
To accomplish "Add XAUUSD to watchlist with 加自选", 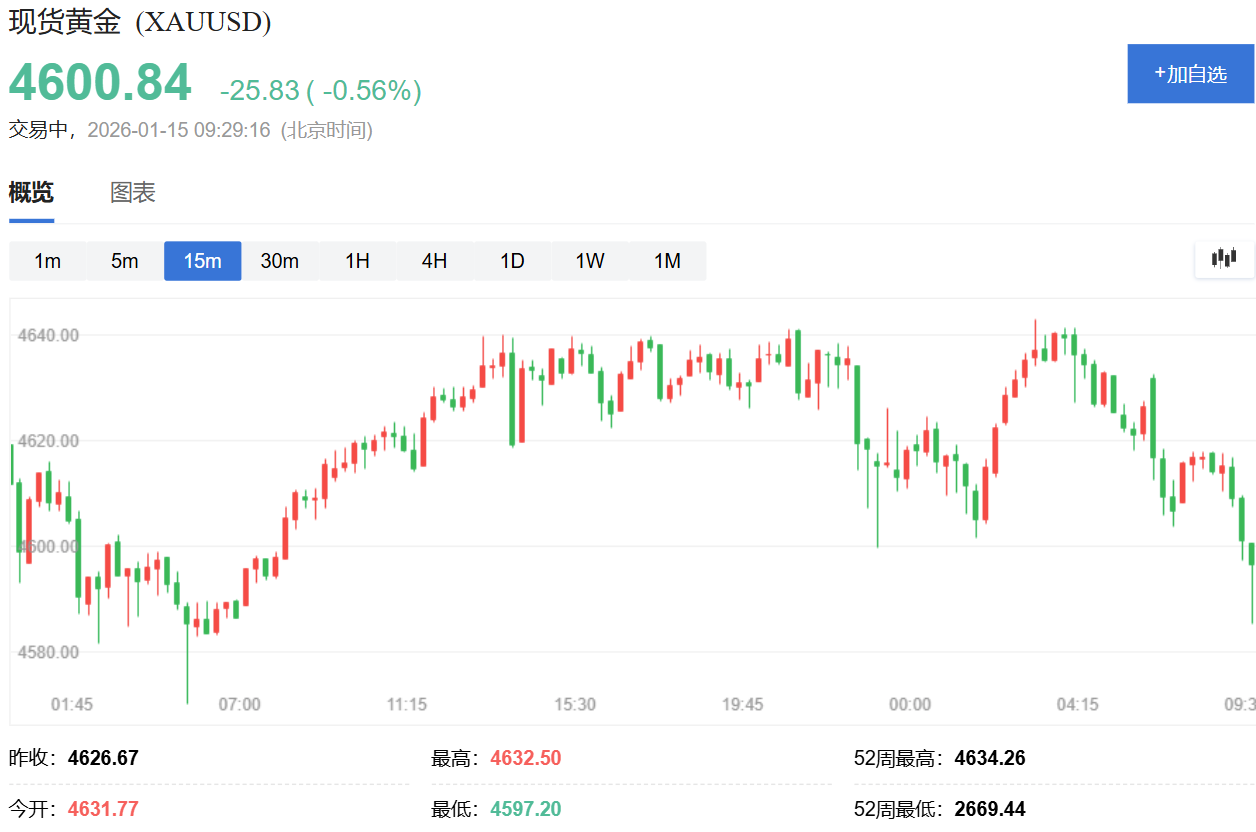I will 1190,74.
